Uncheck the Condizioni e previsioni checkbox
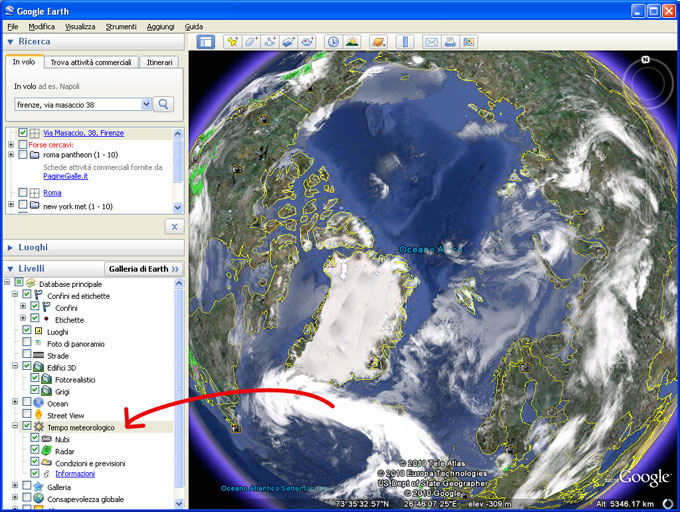The width and height of the screenshot is (680, 512). [35, 462]
